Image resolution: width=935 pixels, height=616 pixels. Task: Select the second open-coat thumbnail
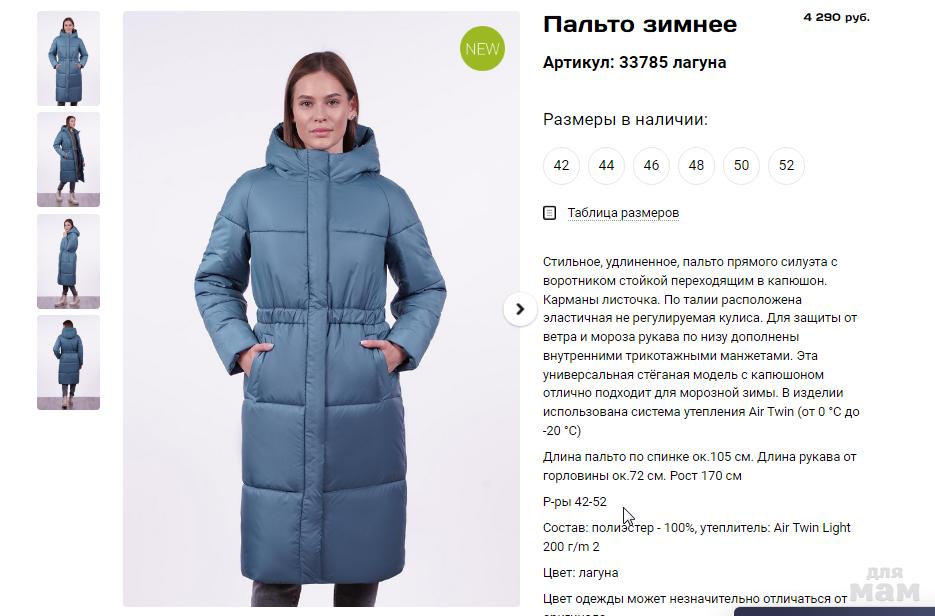click(69, 160)
